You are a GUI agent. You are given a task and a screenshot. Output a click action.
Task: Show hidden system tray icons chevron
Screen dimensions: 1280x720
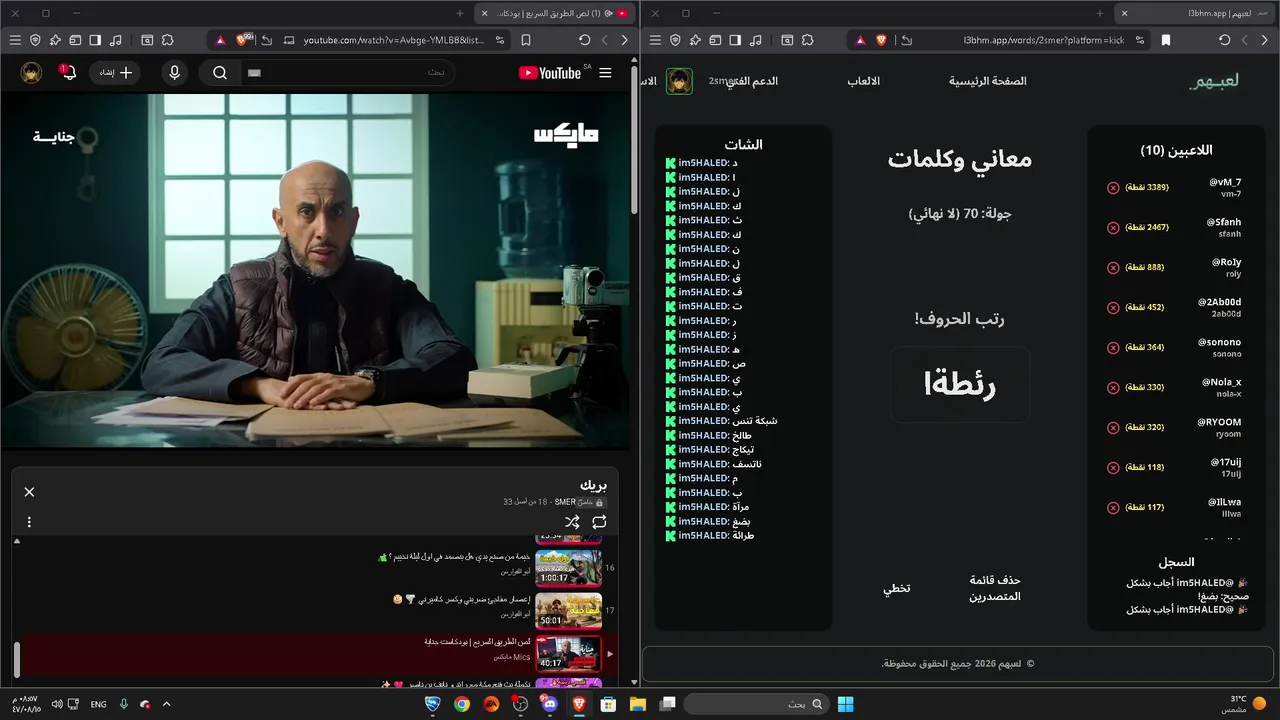click(x=166, y=704)
